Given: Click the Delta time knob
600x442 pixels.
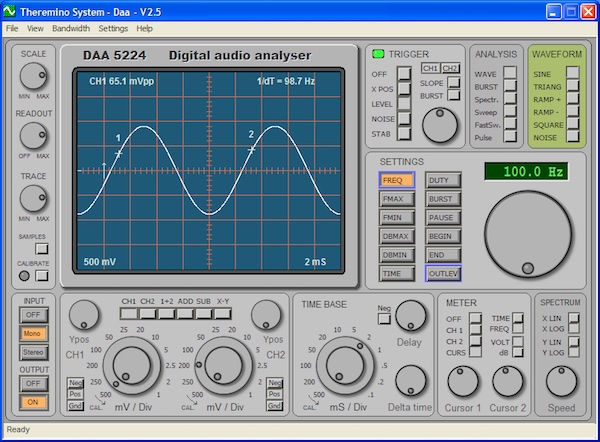Looking at the screenshot, I should click(x=410, y=381).
